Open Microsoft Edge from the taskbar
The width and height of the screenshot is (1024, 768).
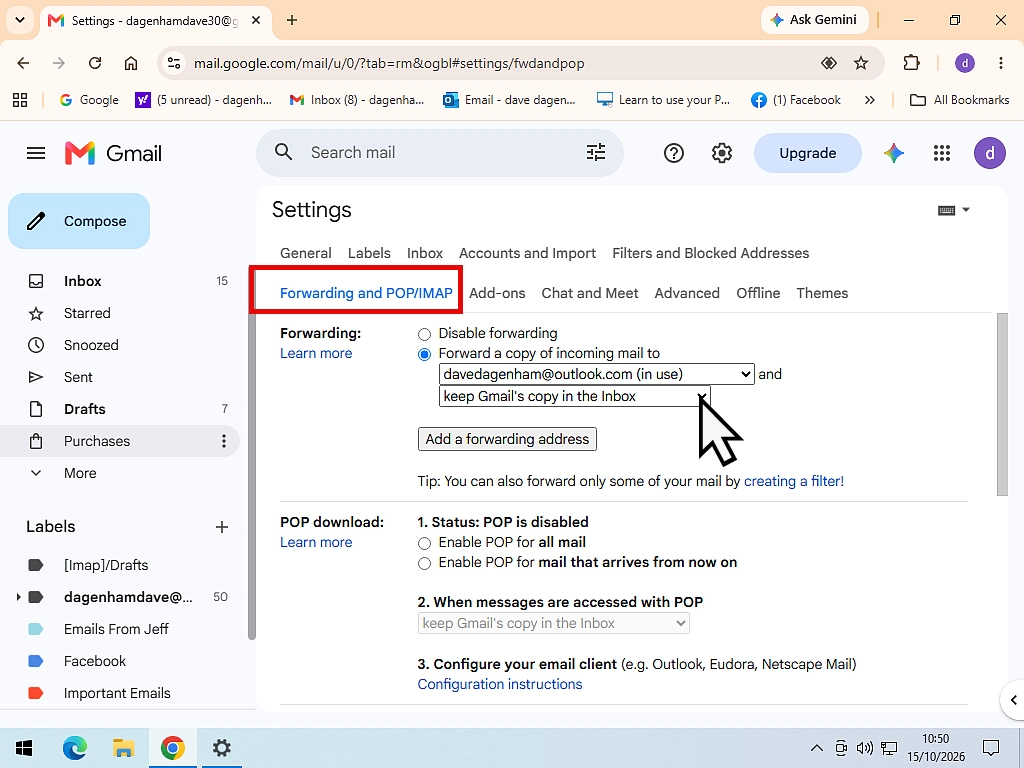74,748
